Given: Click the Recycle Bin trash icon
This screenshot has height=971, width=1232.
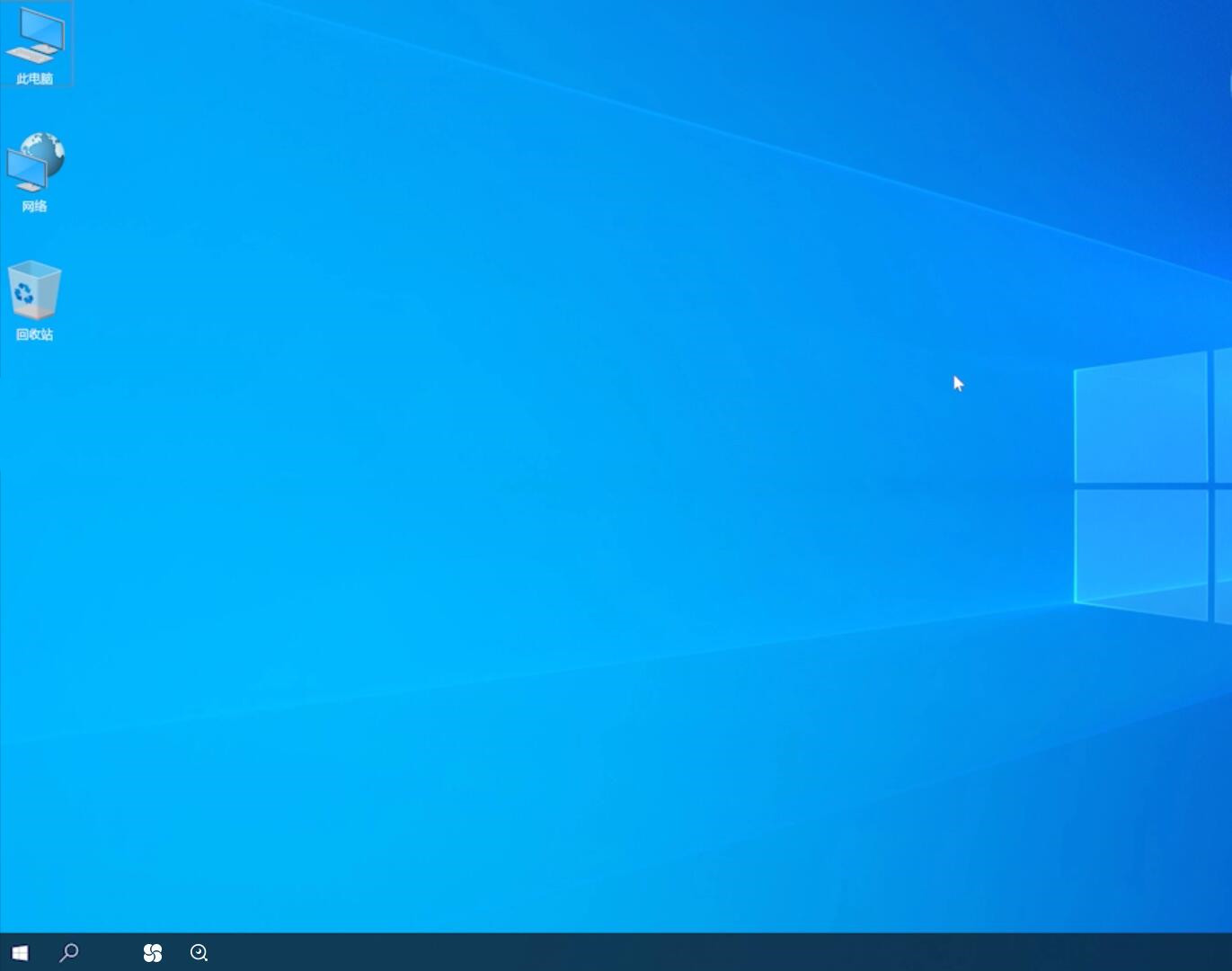Looking at the screenshot, I should tap(34, 292).
